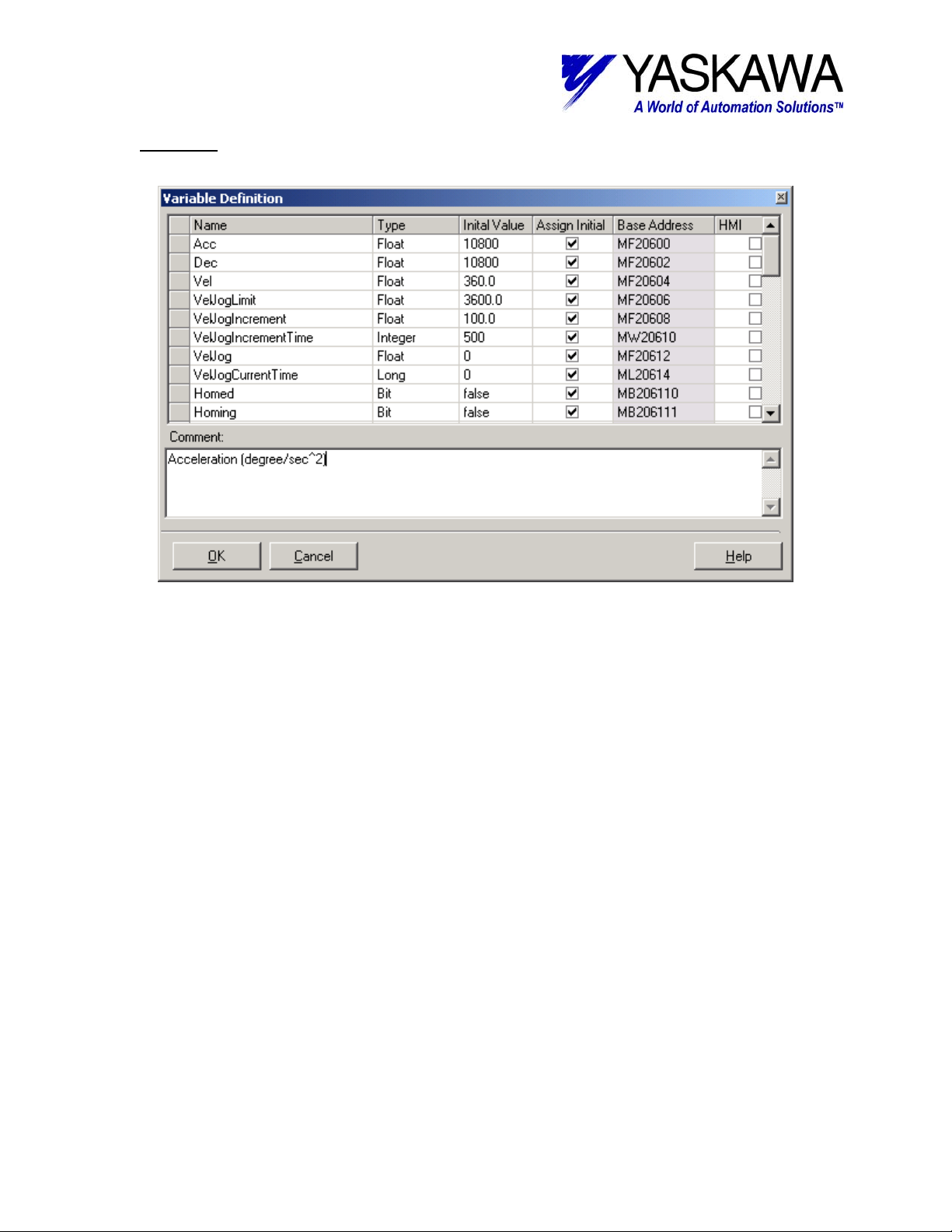952x1232 pixels.
Task: Toggle Assign Initial for VelJogIncrement
Action: (x=572, y=318)
